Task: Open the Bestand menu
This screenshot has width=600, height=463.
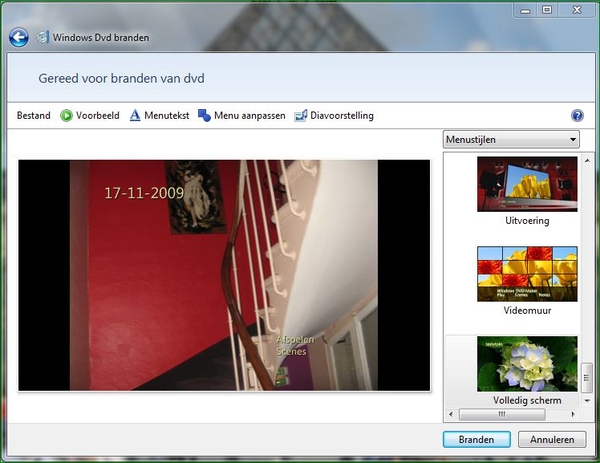Action: (34, 115)
